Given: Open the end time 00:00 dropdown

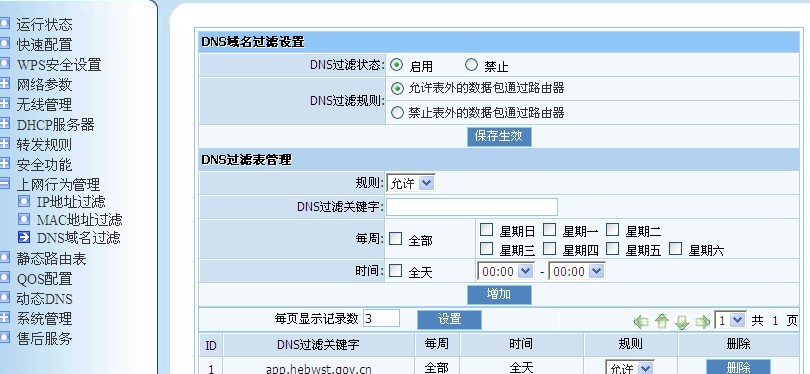Looking at the screenshot, I should coord(577,271).
